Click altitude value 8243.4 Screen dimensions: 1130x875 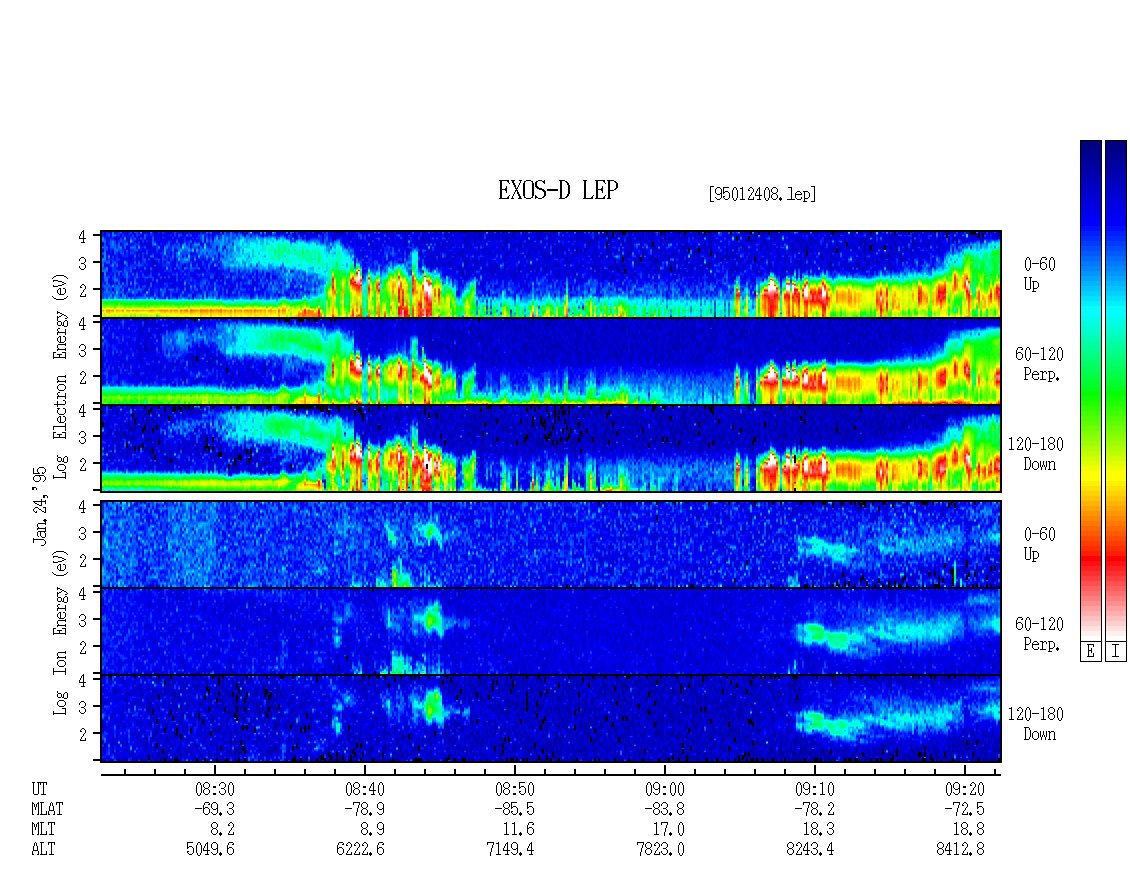[x=810, y=850]
